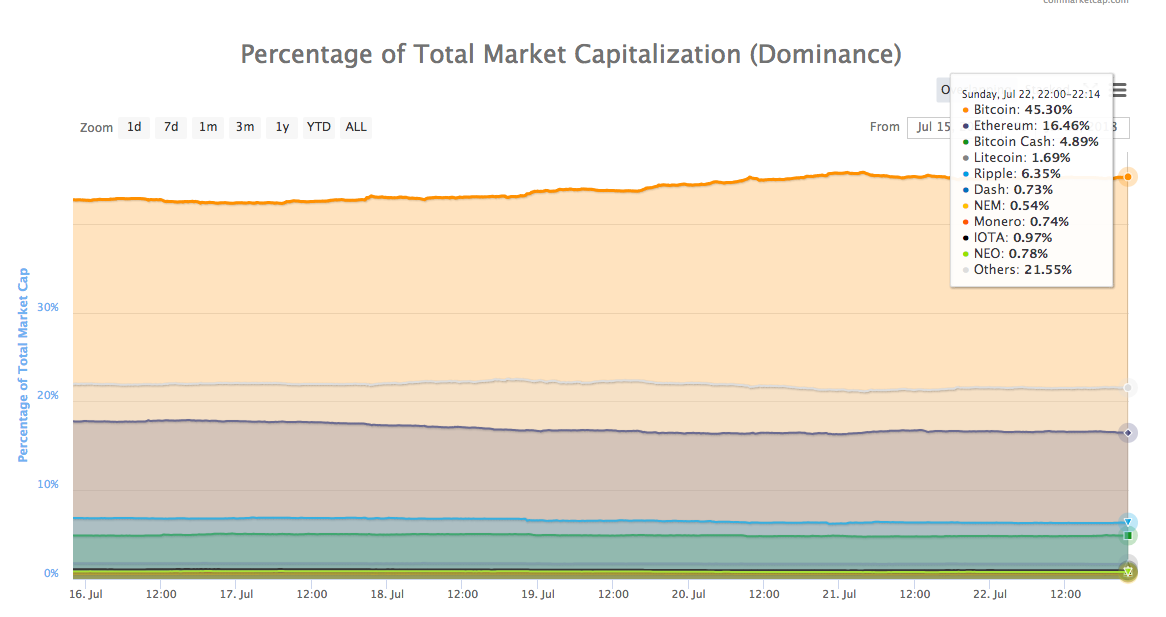Select the 3m zoom range
This screenshot has height=617, width=1166.
[x=244, y=127]
